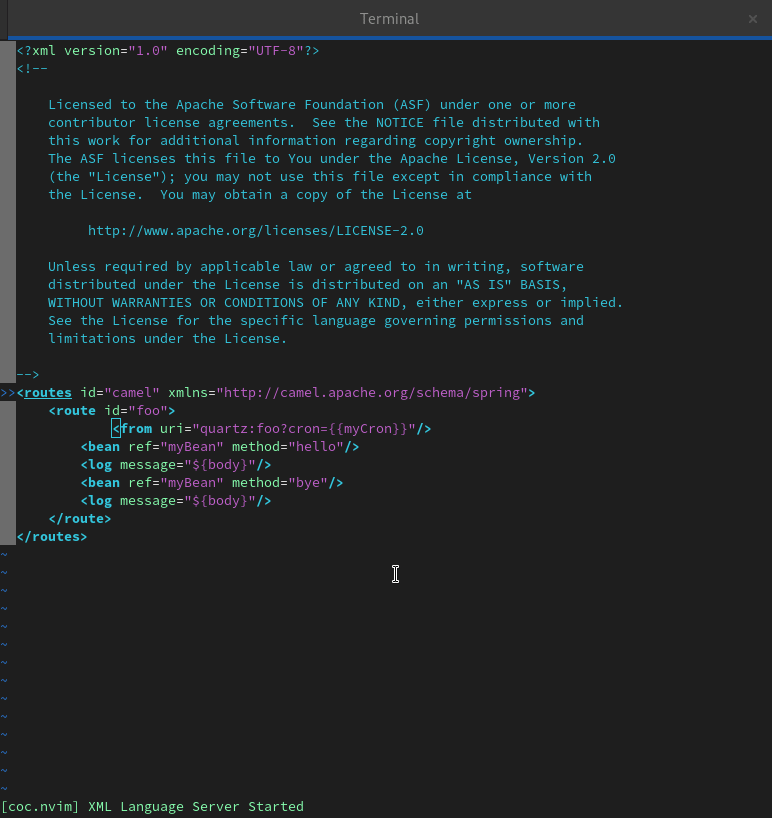Click the Terminal title bar text
The width and height of the screenshot is (772, 818).
389,19
